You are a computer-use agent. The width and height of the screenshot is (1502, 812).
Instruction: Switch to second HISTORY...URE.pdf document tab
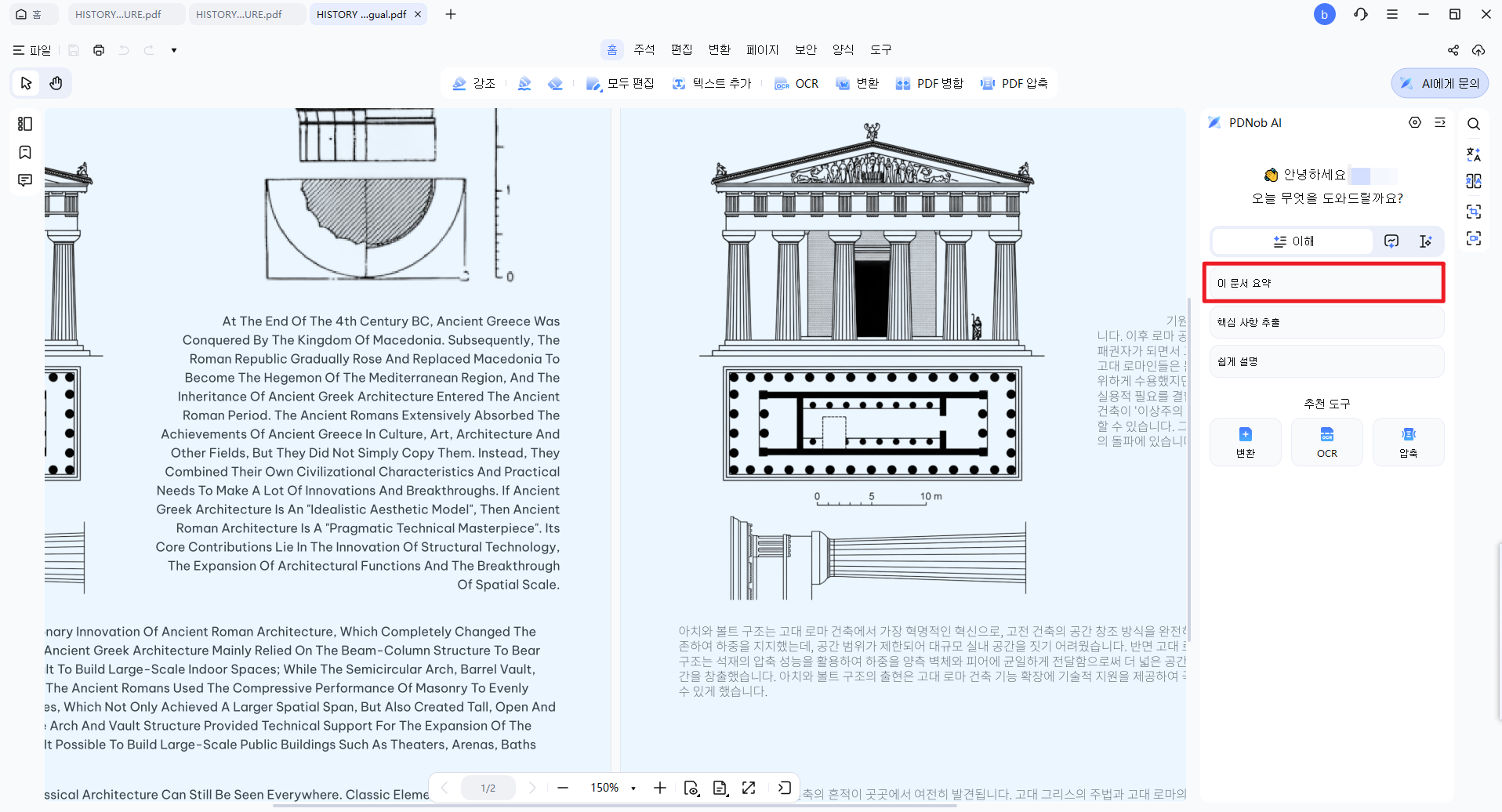(x=247, y=14)
